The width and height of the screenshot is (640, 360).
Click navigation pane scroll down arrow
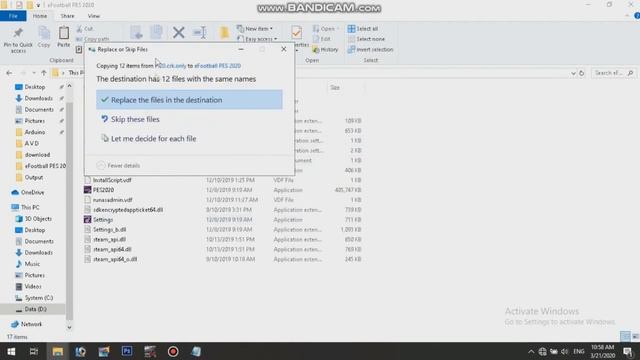point(69,327)
